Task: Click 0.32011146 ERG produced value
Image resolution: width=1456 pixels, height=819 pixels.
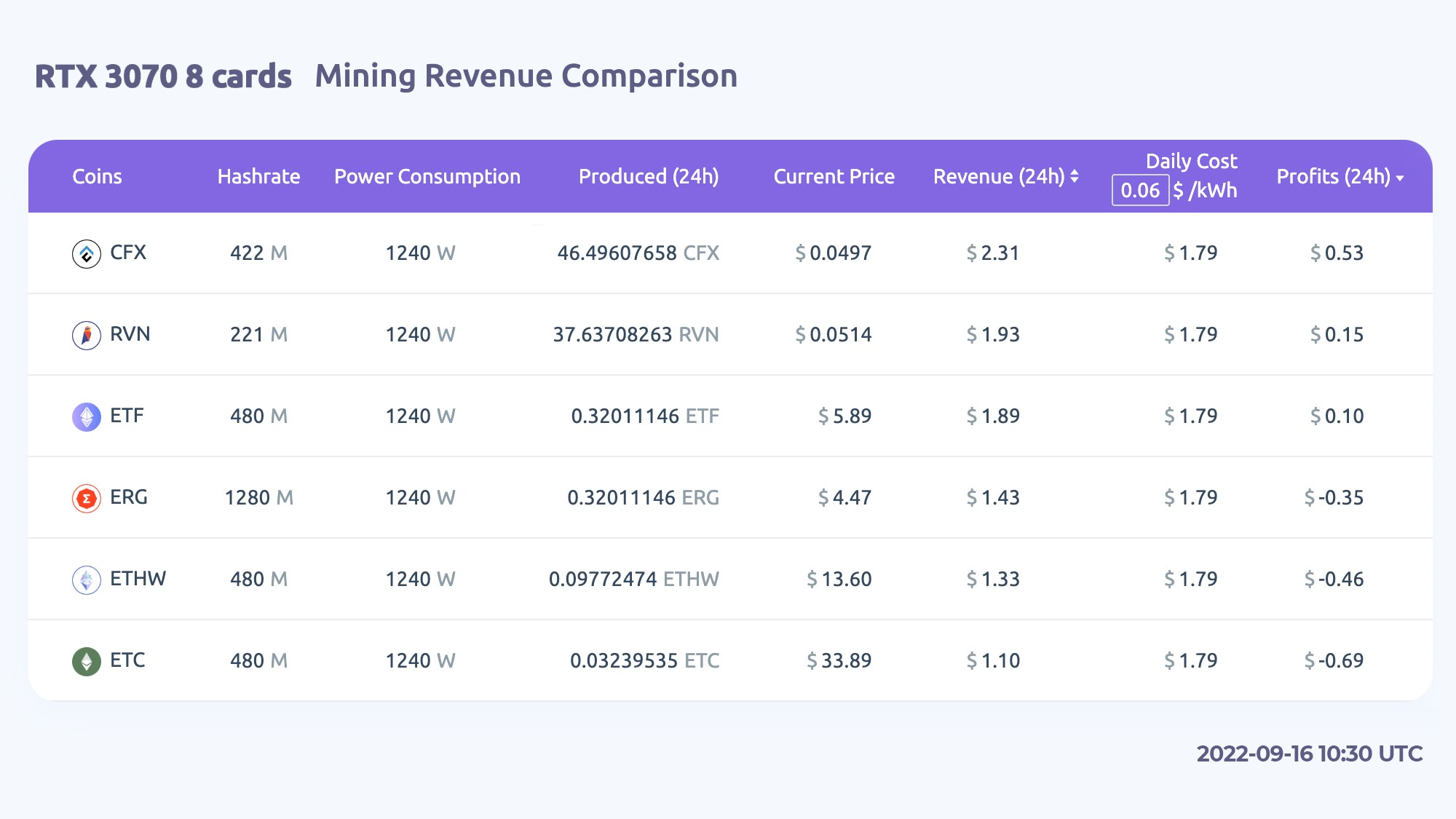Action: click(x=643, y=497)
